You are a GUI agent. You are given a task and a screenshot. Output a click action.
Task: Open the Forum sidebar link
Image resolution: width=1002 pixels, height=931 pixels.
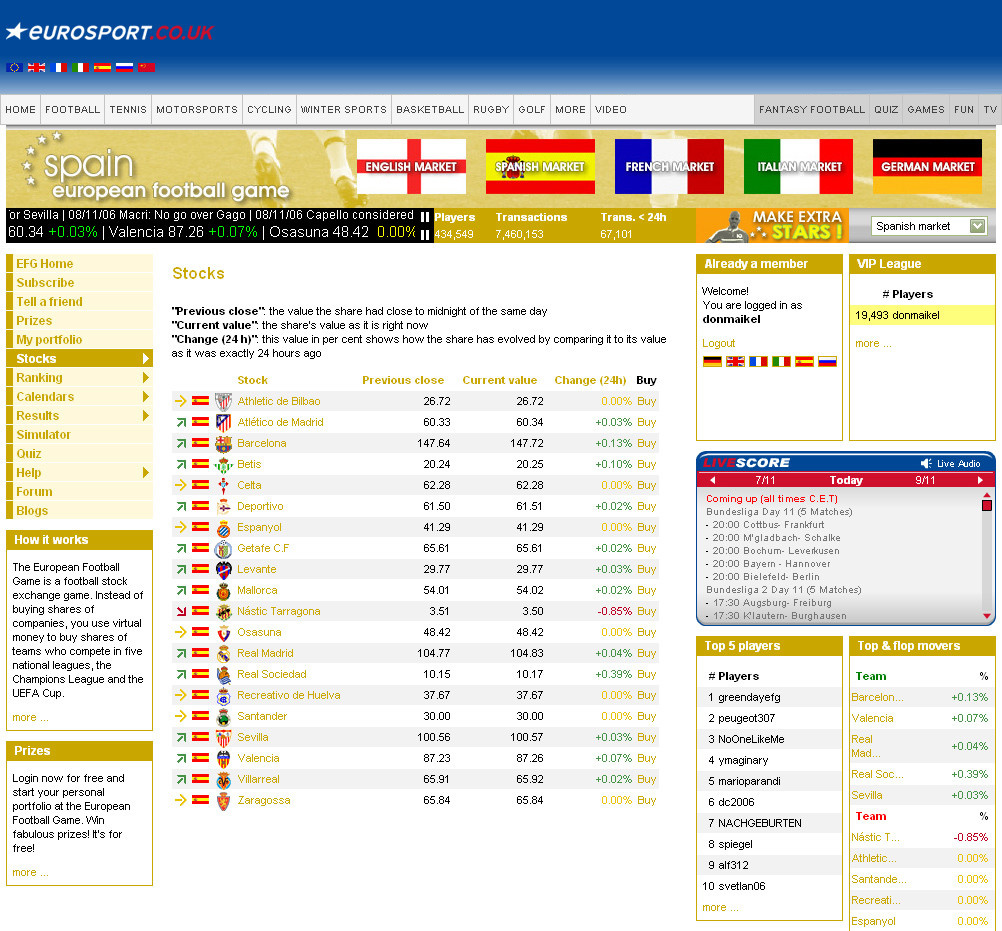(35, 492)
